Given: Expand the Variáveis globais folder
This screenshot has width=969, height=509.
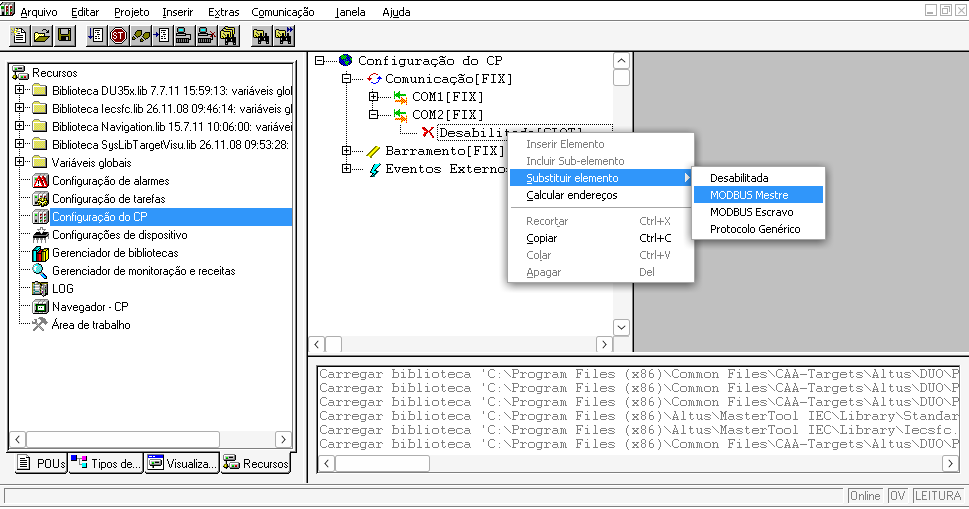Looking at the screenshot, I should [x=20, y=161].
